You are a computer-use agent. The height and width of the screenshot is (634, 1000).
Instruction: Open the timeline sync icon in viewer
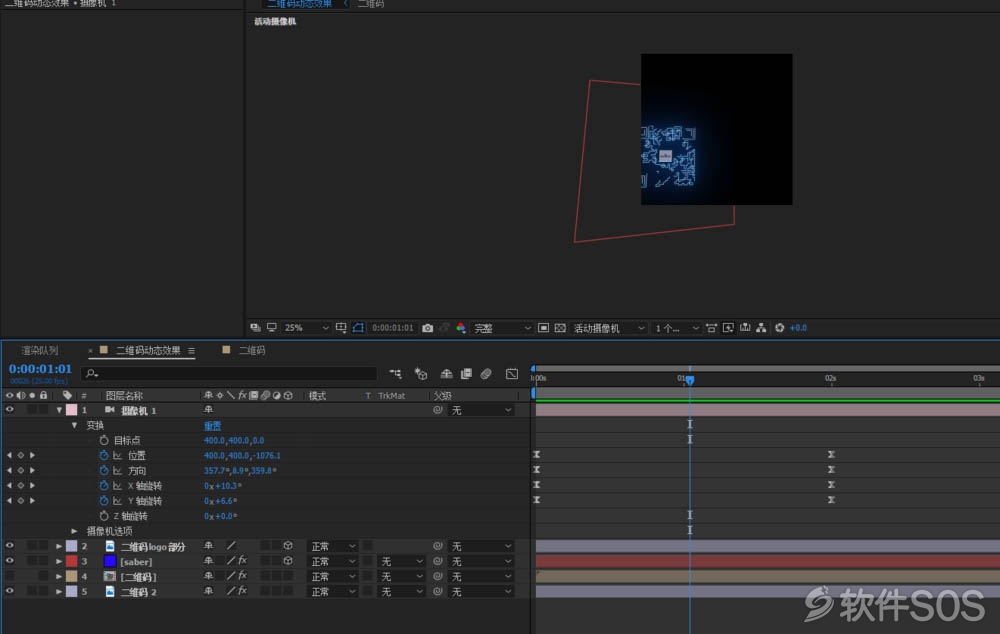point(745,328)
